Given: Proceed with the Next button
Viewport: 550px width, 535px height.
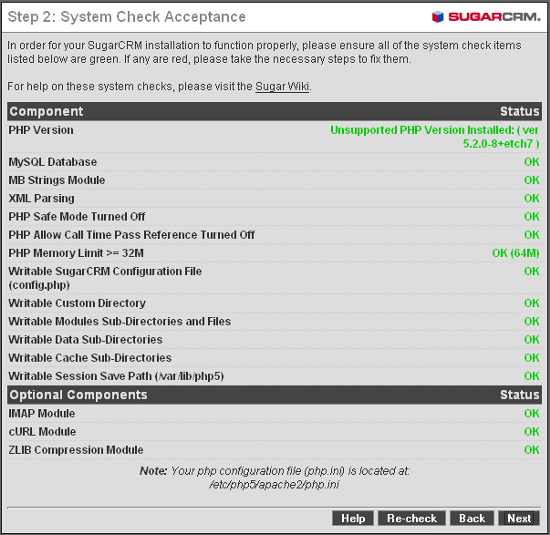Looking at the screenshot, I should (519, 518).
